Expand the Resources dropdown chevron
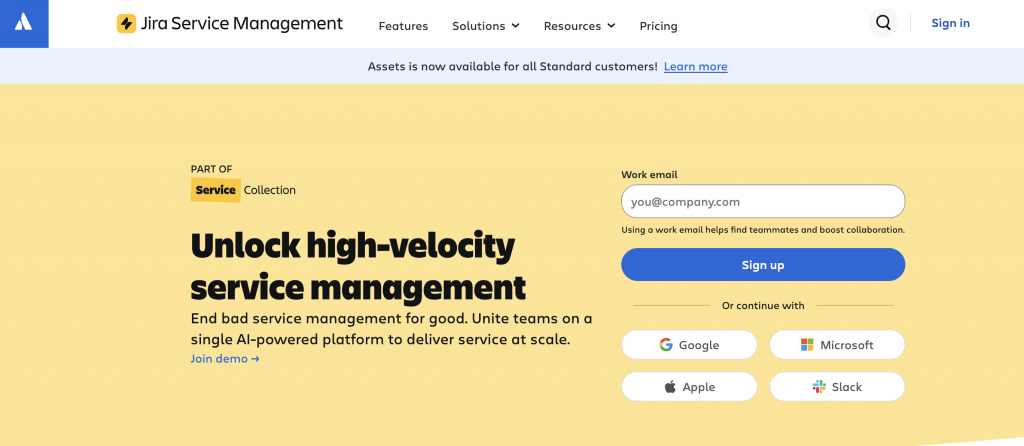This screenshot has width=1024, height=446. click(611, 25)
